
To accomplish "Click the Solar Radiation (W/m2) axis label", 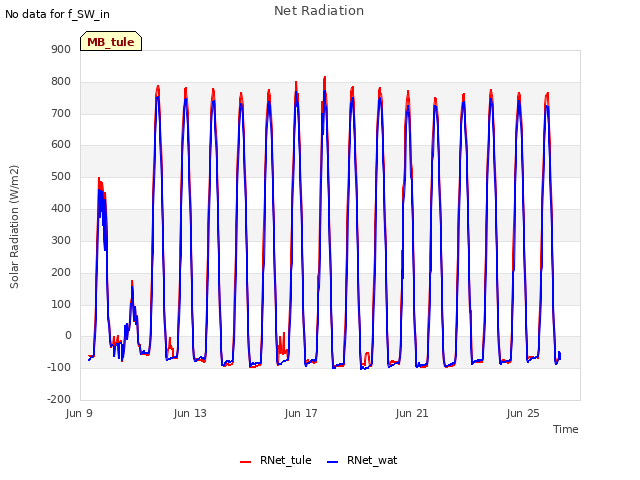I will tap(14, 227).
